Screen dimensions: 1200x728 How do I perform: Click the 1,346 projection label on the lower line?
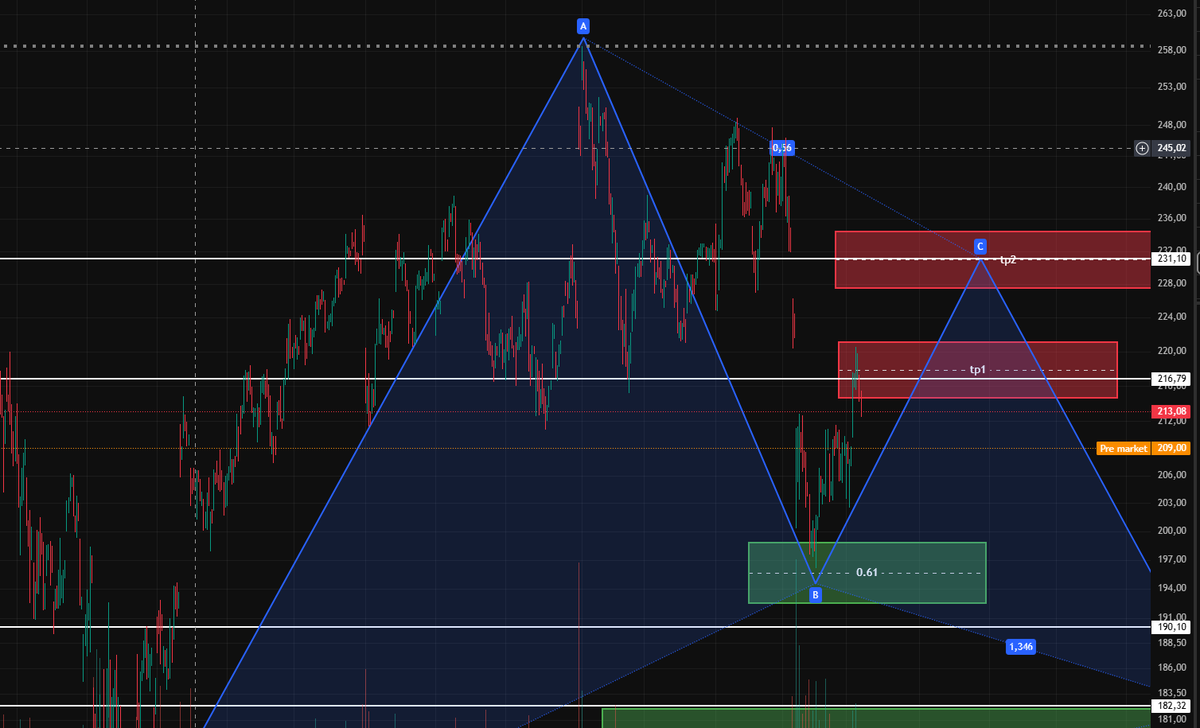click(1021, 646)
